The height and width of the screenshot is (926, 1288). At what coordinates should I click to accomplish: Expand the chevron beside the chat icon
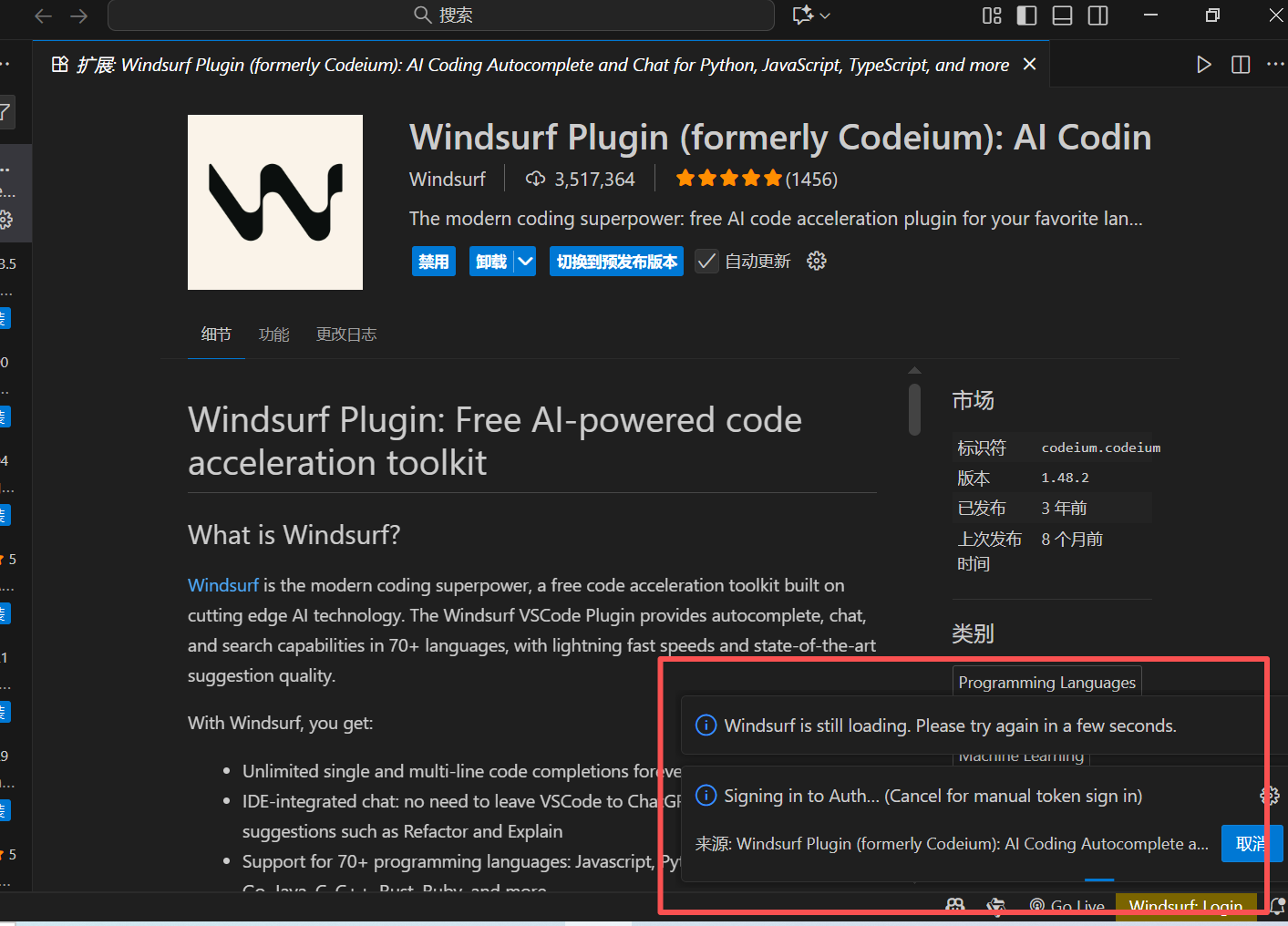(x=825, y=15)
